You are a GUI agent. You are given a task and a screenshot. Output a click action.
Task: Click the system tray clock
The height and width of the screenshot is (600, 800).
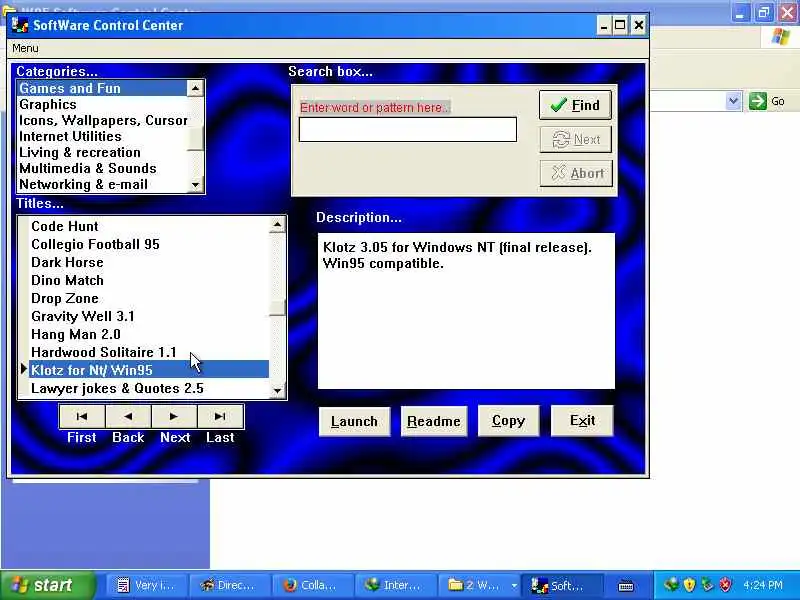[763, 585]
